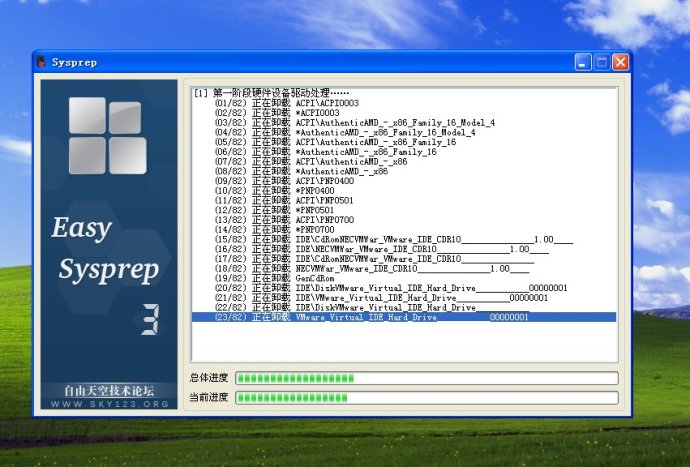Select row (21/82) IDE\VMware_Virtual_IDE_Hard_Drive

pos(404,298)
